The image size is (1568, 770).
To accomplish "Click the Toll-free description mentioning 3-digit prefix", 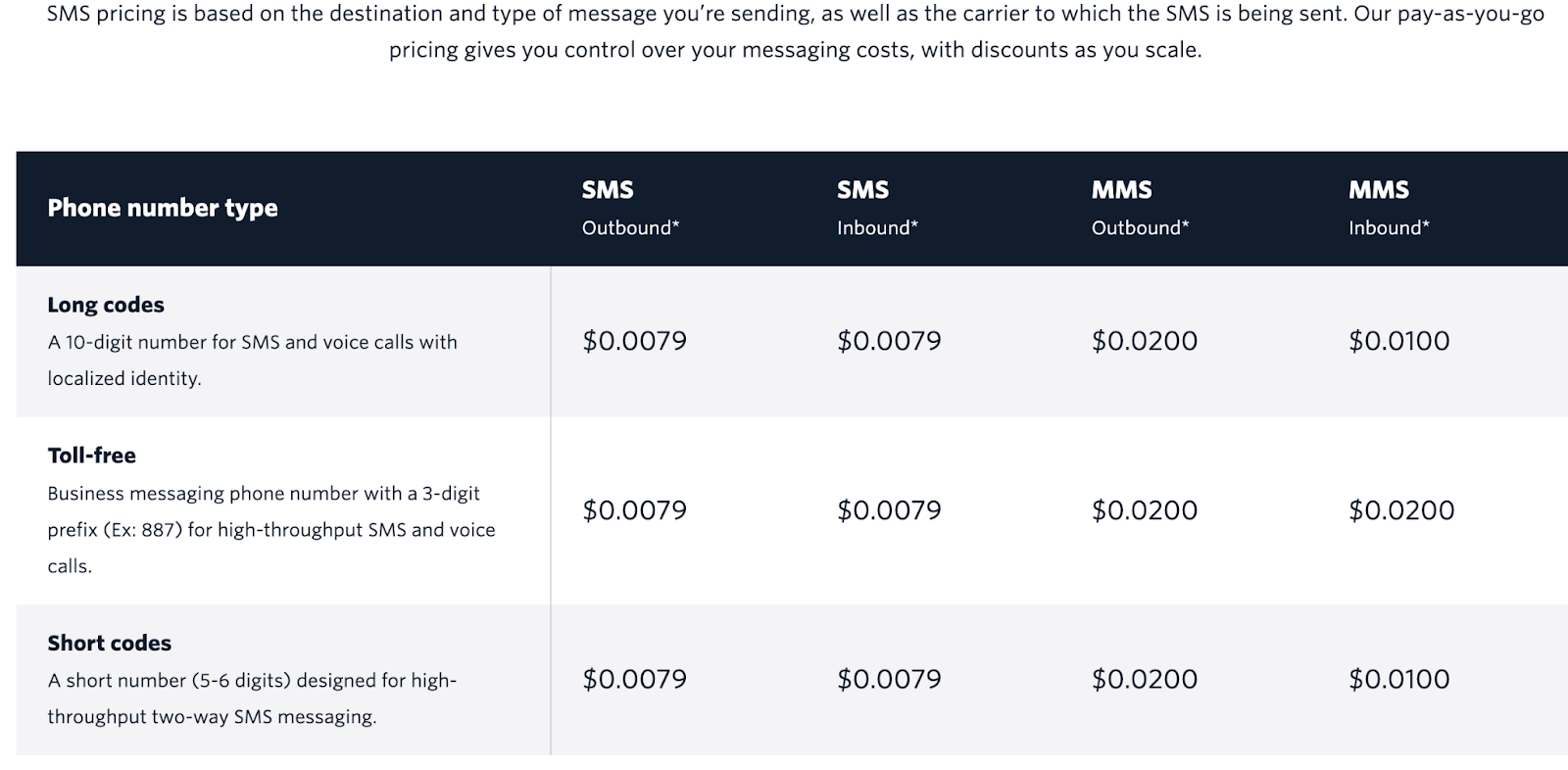I will point(271,529).
